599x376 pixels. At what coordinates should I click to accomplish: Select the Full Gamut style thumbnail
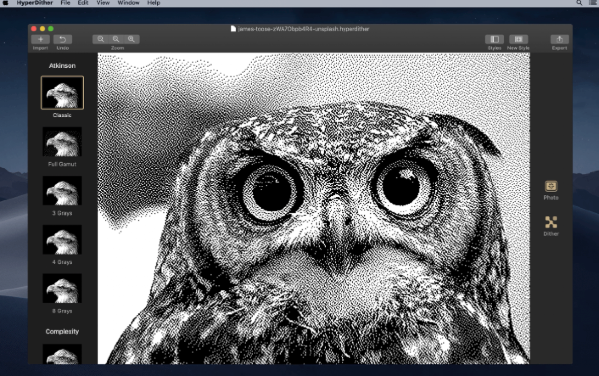62,142
